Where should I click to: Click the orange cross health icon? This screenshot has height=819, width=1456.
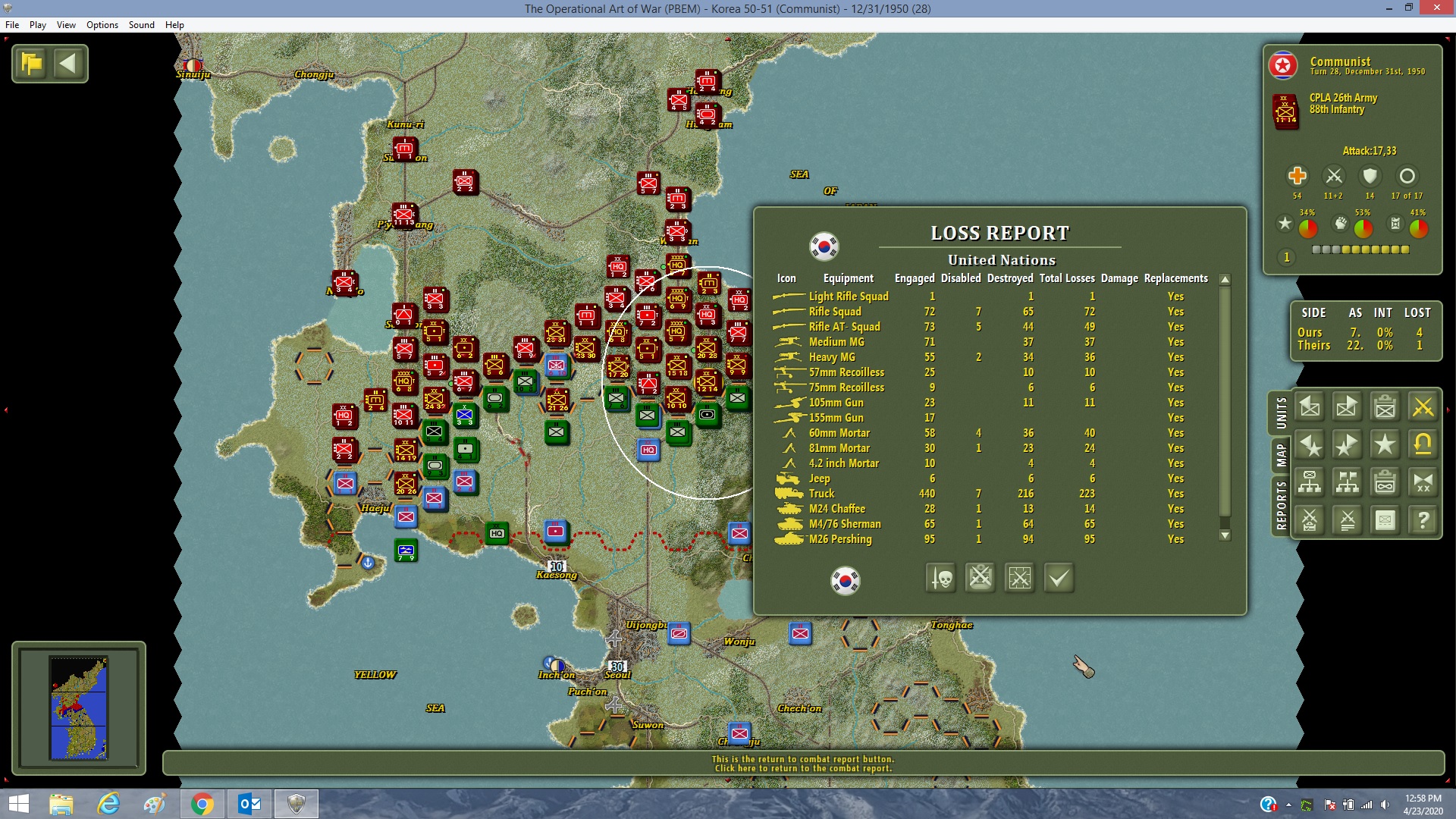pyautogui.click(x=1298, y=176)
